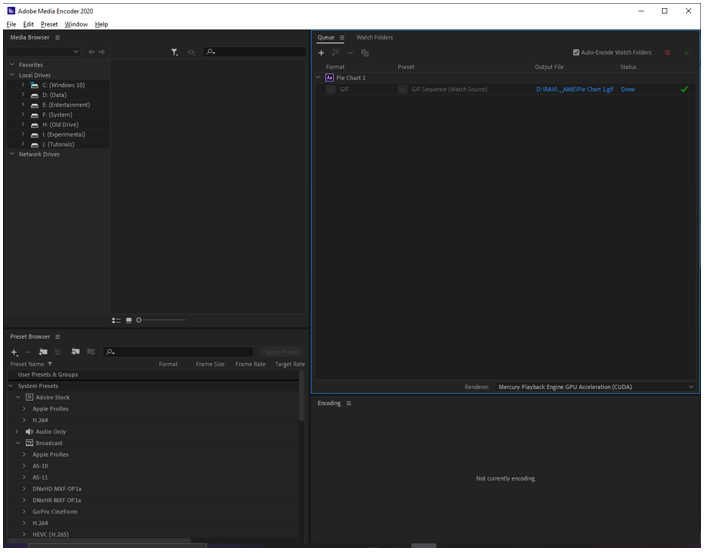Click Create New Preset Group folder icon

click(x=43, y=352)
